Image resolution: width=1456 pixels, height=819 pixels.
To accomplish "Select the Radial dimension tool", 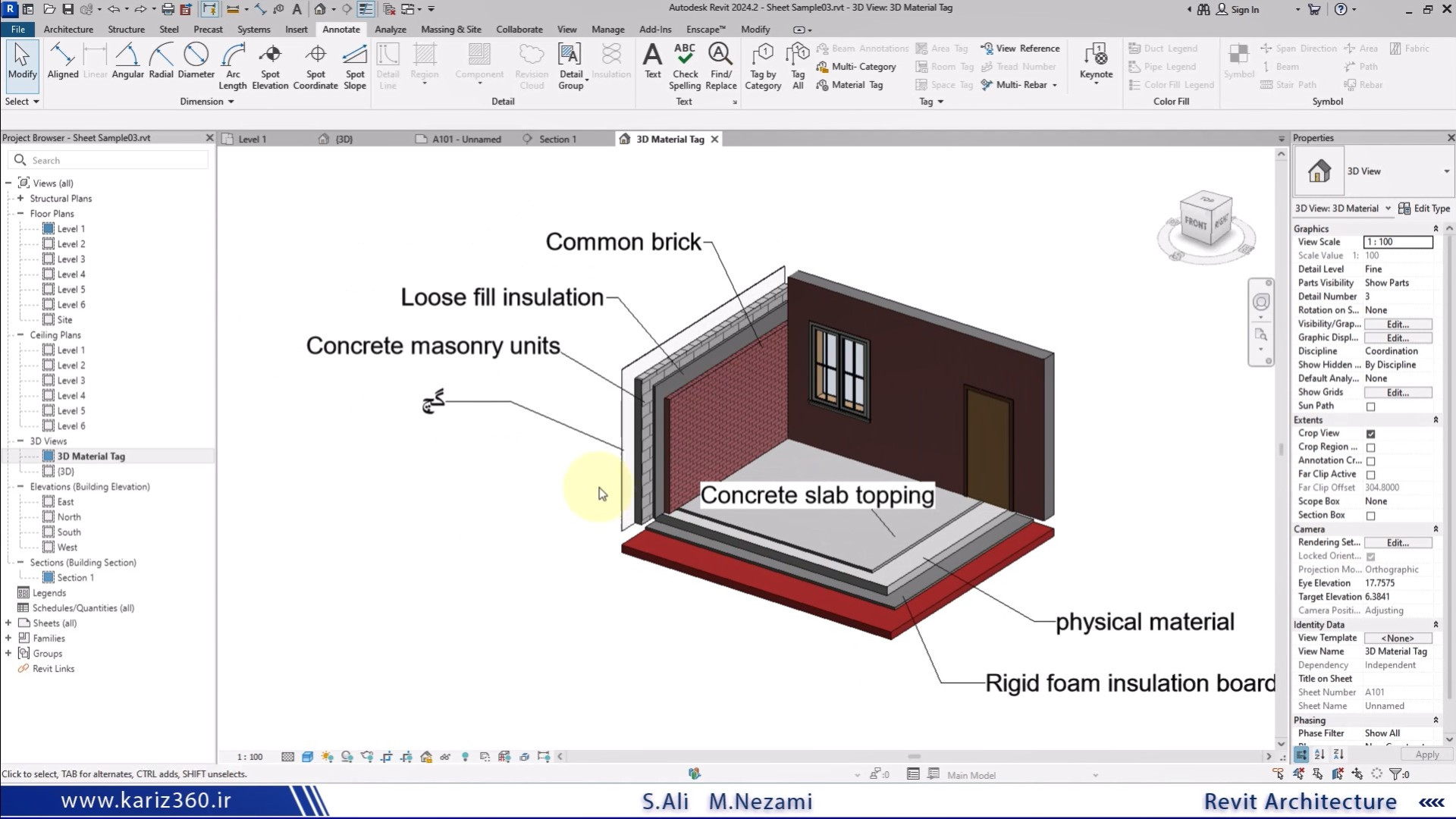I will [x=161, y=61].
